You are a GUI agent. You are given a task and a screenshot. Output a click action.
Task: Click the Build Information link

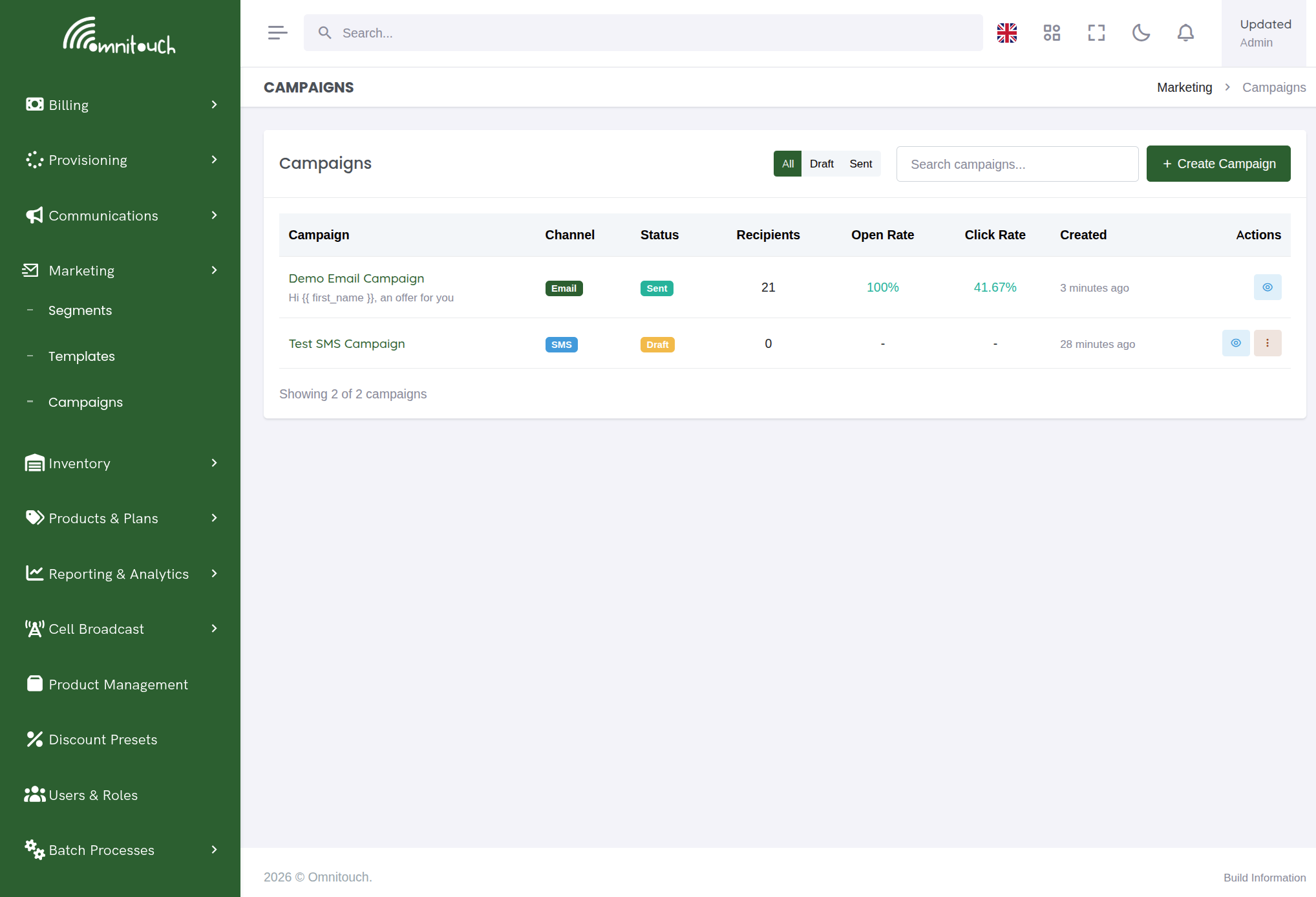1265,878
